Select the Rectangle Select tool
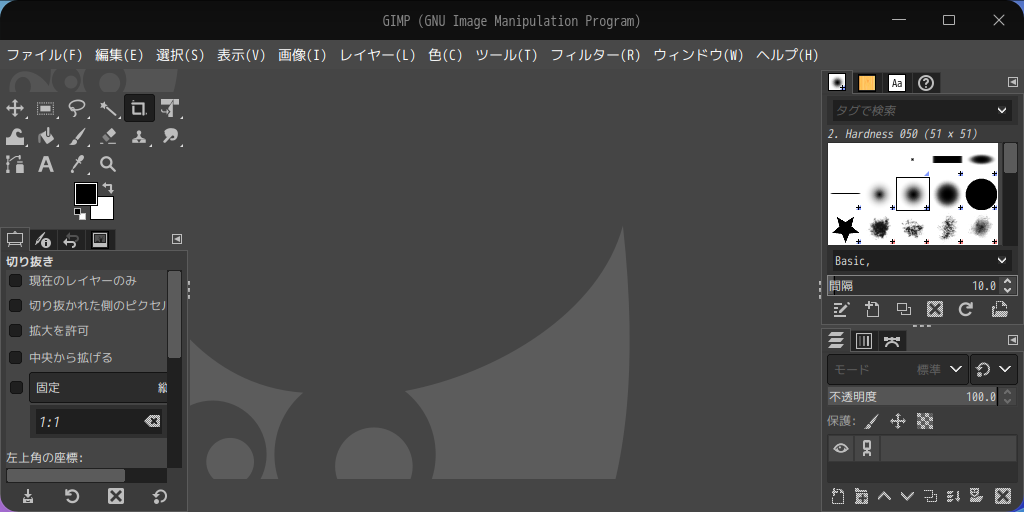 click(45, 108)
